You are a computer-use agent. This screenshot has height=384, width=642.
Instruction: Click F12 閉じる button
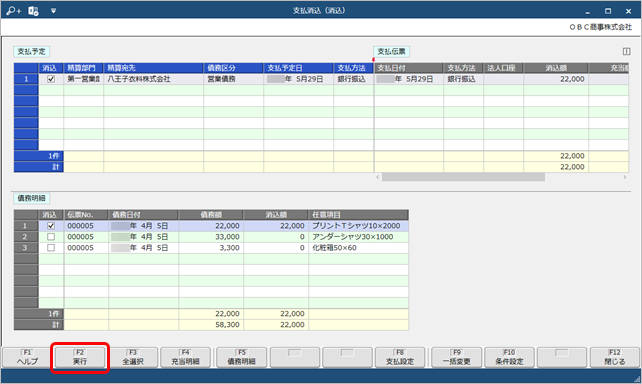point(615,357)
